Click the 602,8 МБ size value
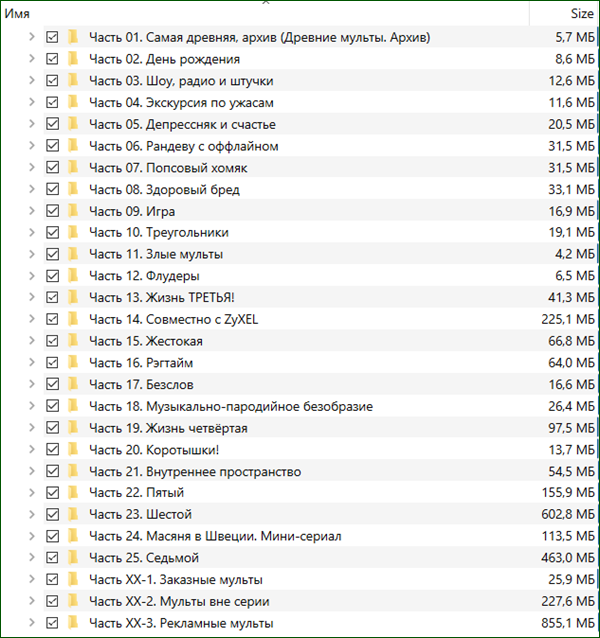This screenshot has width=600, height=638. coord(568,514)
